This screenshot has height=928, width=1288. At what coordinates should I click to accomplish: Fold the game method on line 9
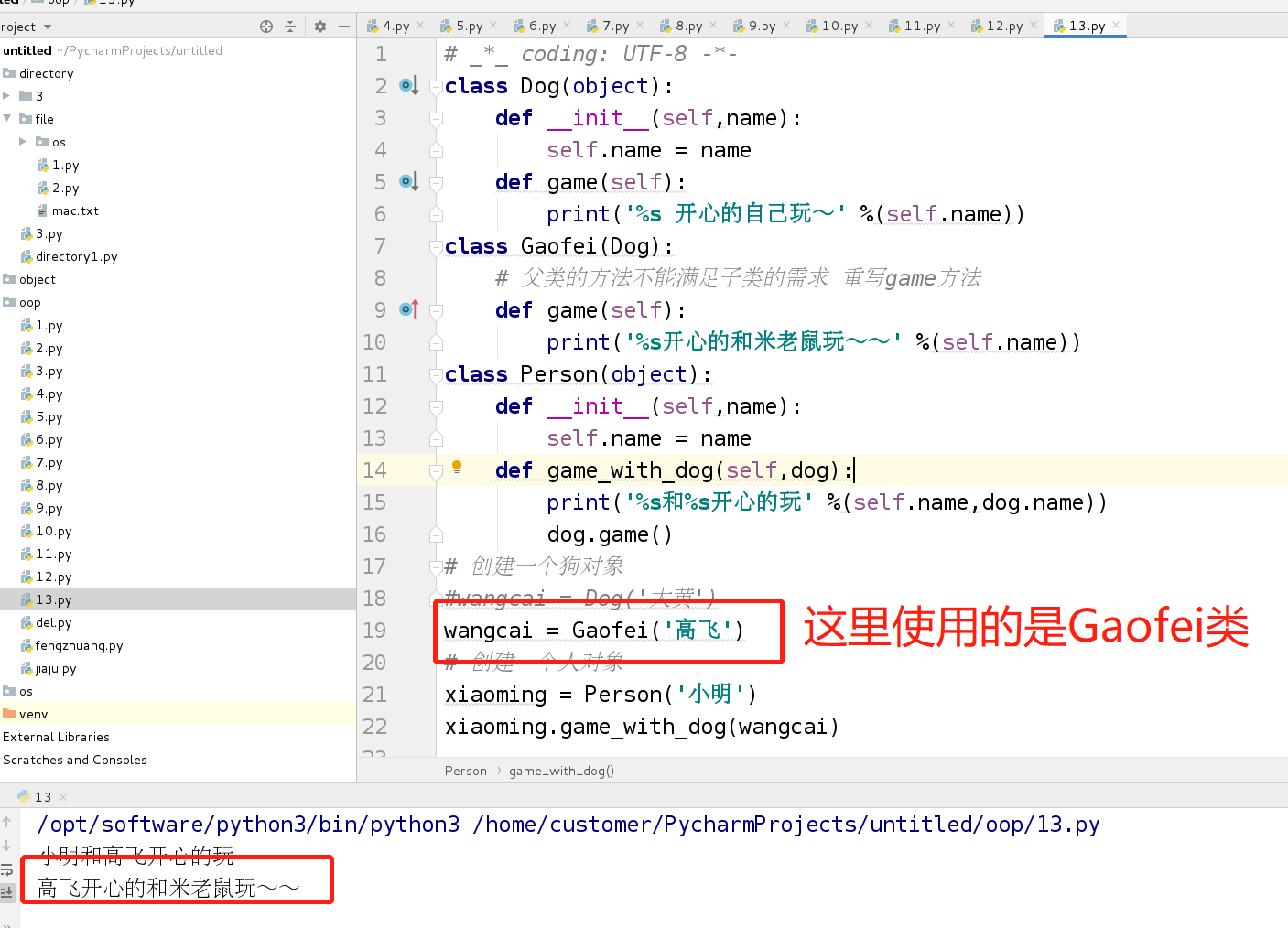437,310
